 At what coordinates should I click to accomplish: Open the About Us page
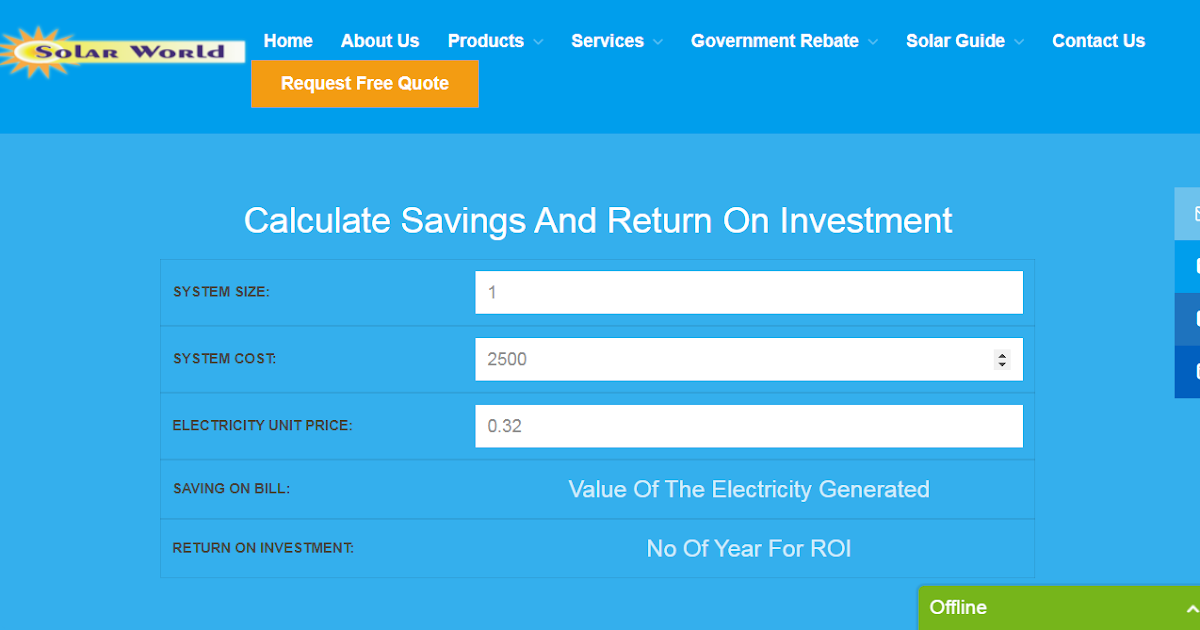tap(380, 41)
